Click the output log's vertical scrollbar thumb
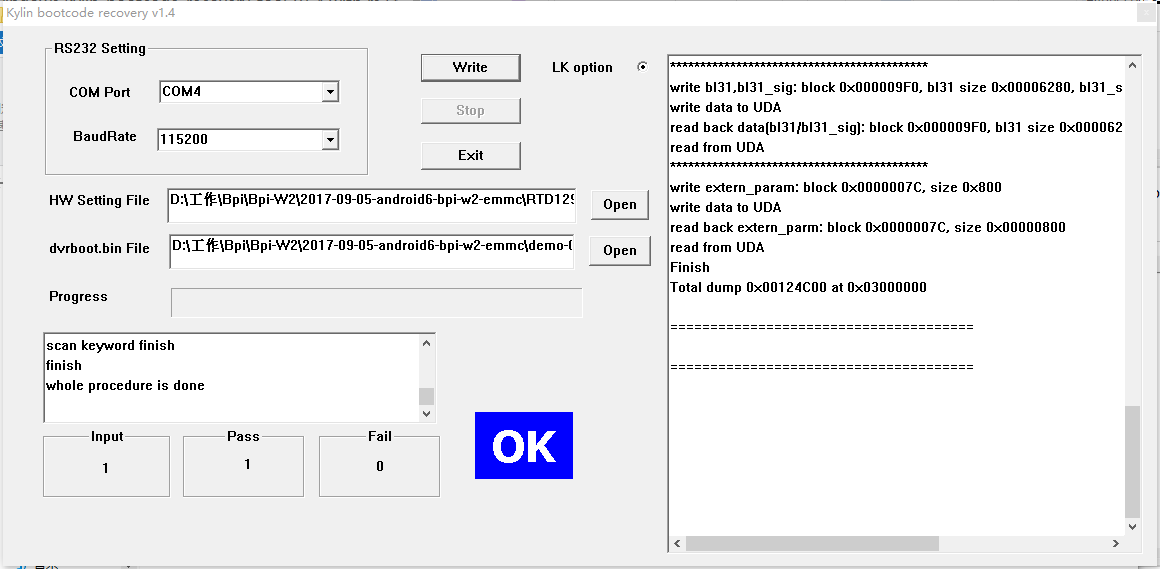The height and width of the screenshot is (569, 1160). [1132, 460]
